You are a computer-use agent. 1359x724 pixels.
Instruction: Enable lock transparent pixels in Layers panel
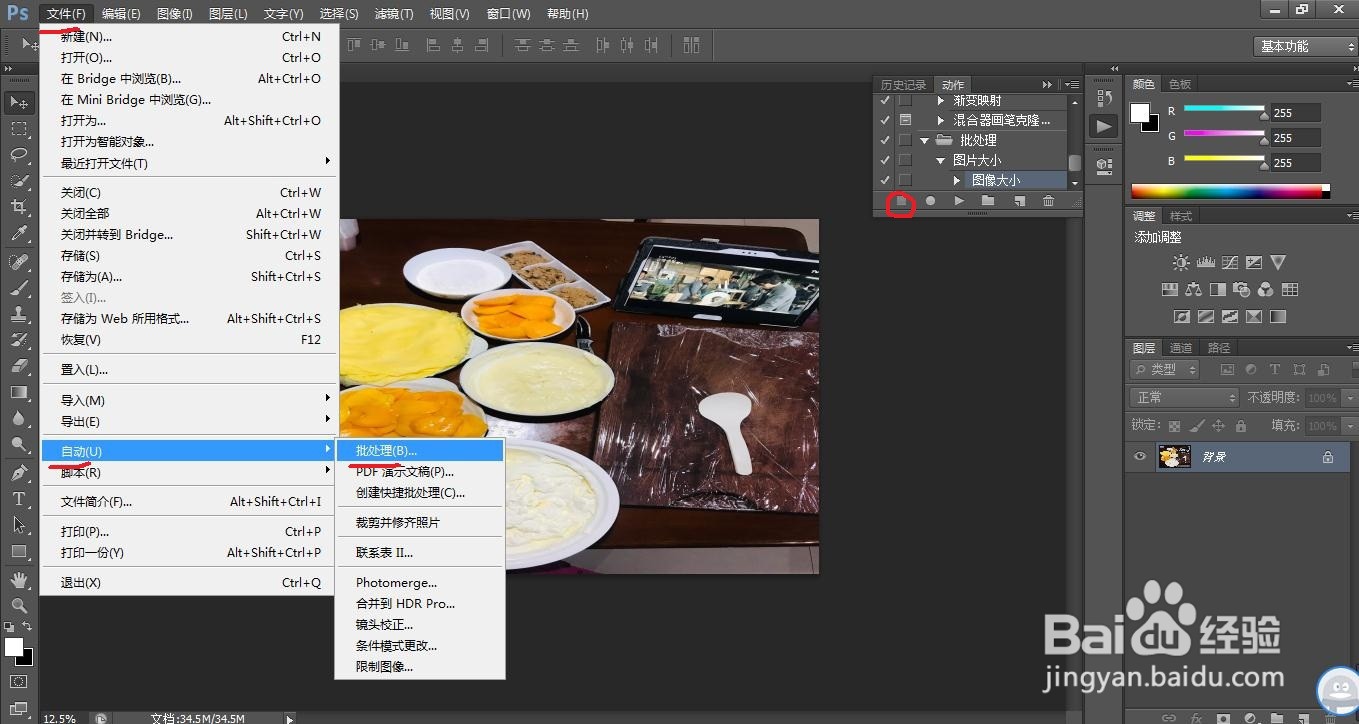1175,425
